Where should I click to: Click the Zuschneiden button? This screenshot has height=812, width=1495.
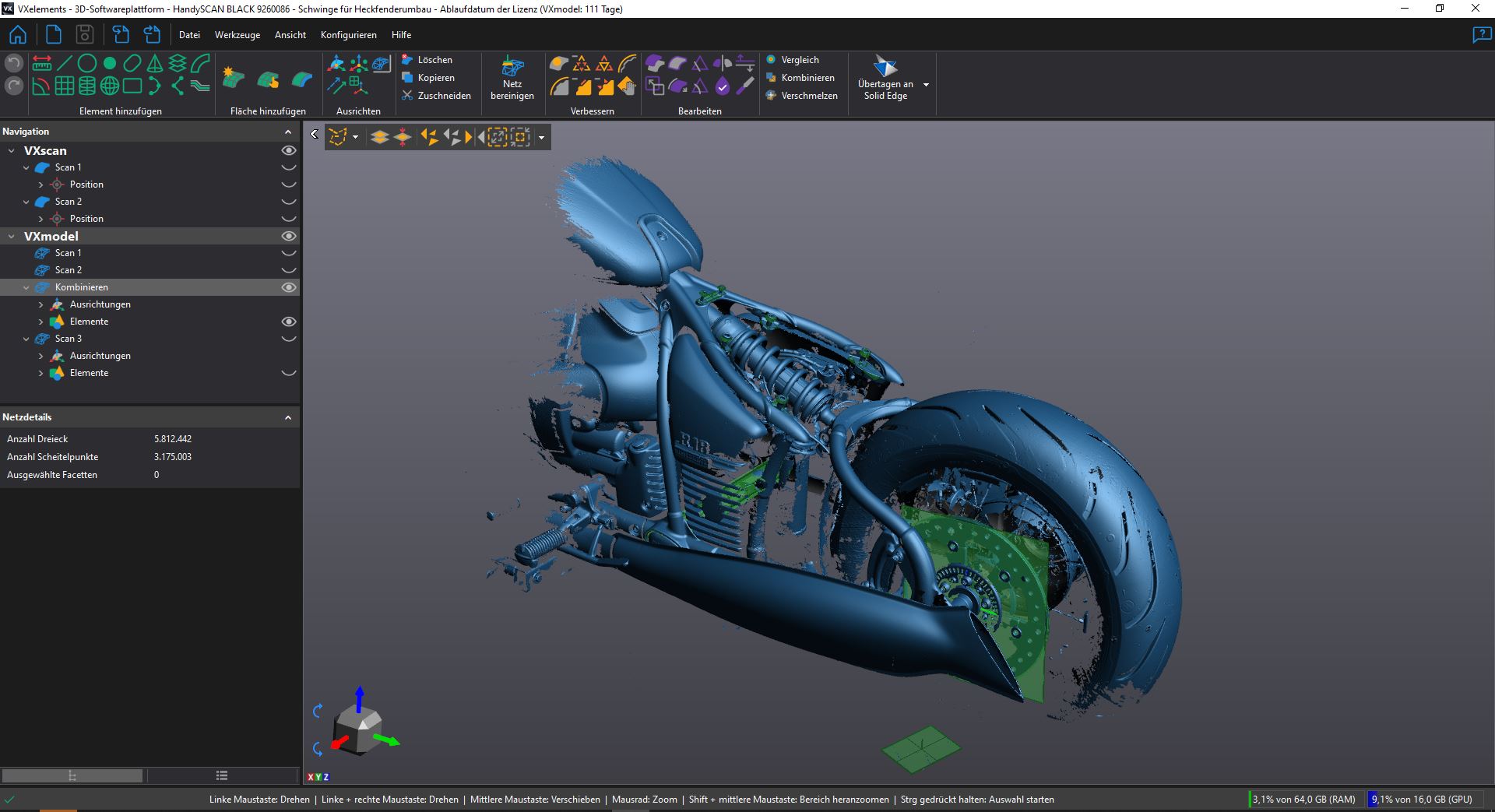click(x=436, y=96)
